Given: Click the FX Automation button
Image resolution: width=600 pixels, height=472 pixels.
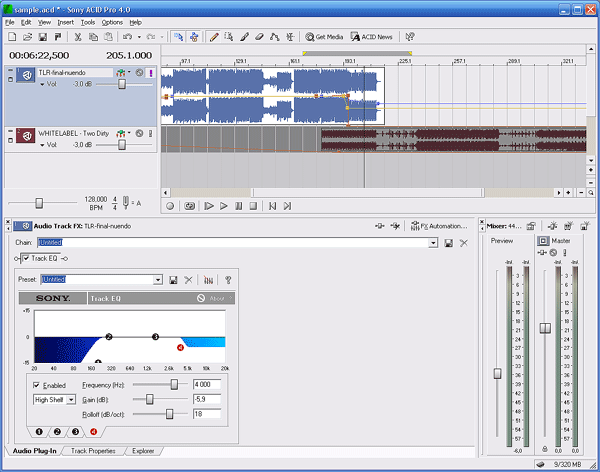Looking at the screenshot, I should click(439, 227).
